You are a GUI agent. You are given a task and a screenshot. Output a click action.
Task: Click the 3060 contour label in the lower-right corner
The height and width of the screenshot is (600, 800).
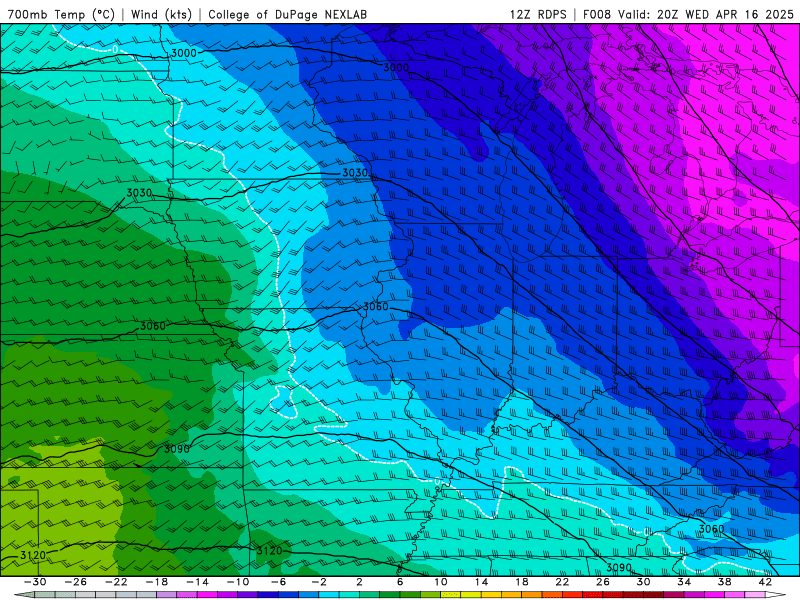coord(711,529)
